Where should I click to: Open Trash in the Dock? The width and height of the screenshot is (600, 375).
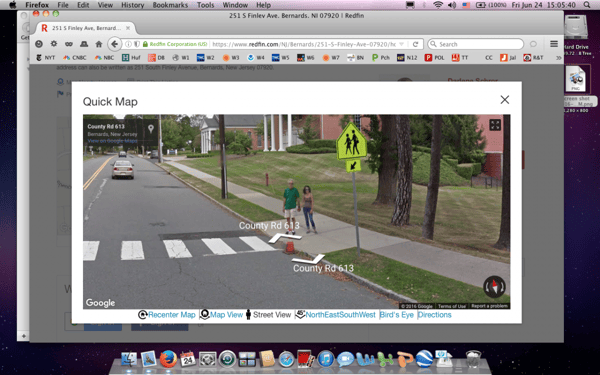coord(473,359)
